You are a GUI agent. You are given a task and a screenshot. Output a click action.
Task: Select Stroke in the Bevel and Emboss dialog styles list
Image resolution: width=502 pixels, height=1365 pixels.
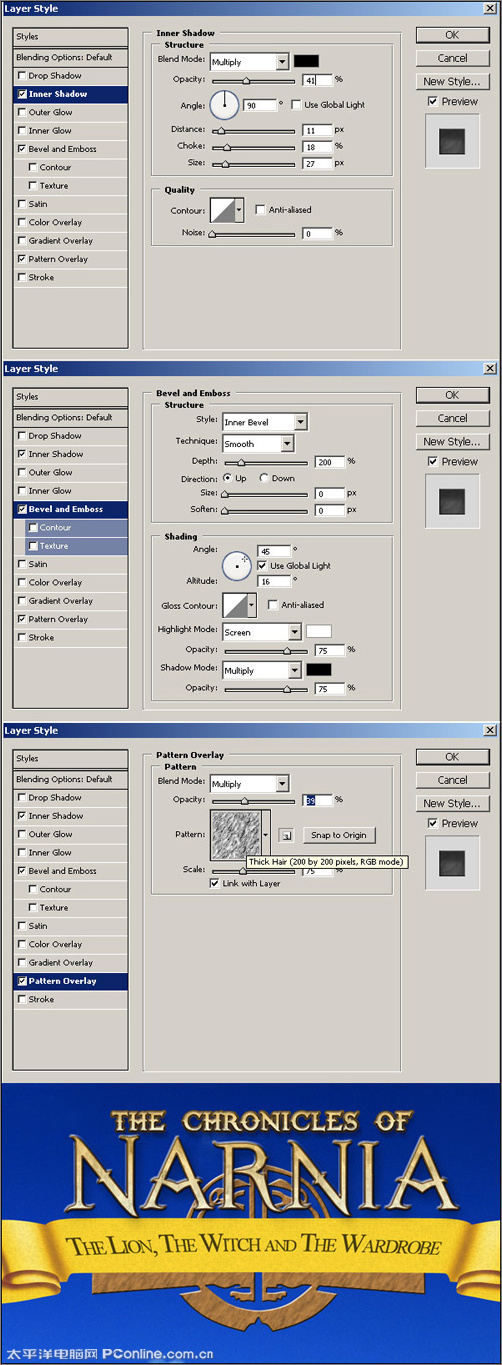(71, 637)
